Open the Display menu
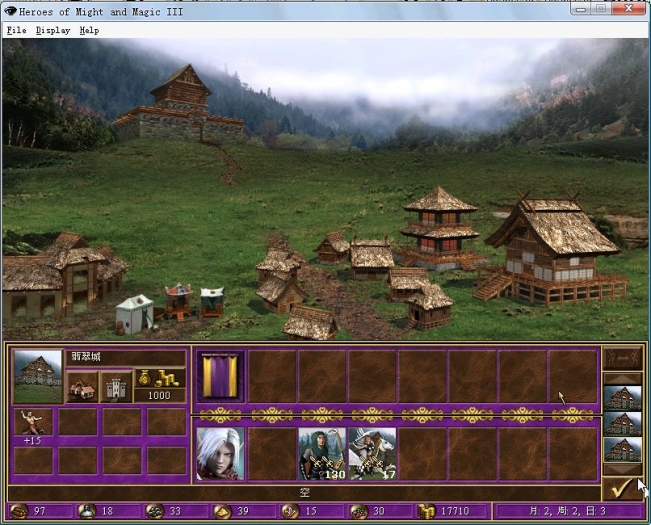The image size is (651, 525). point(53,30)
